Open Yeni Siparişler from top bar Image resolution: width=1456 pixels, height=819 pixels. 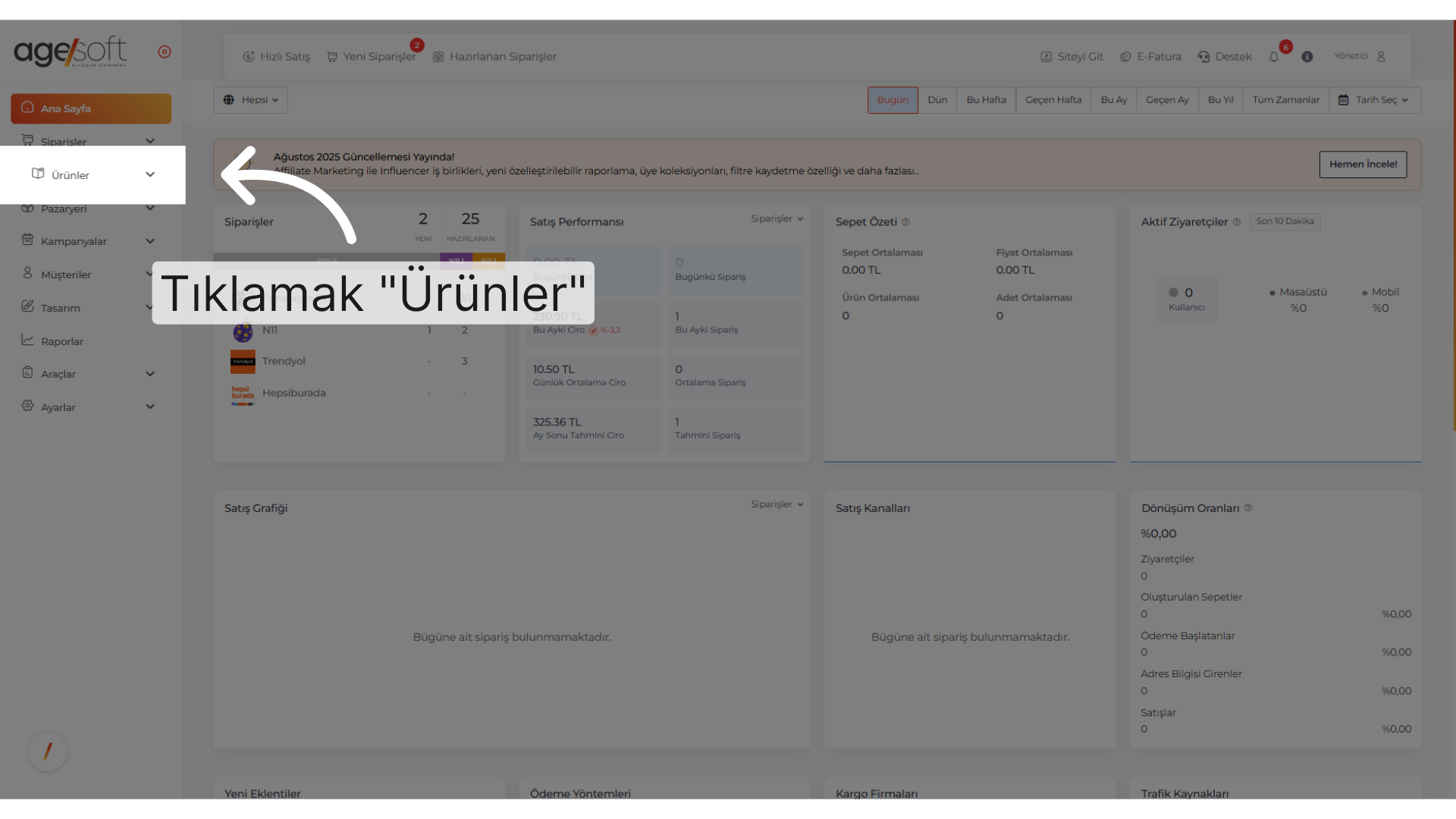click(x=372, y=57)
